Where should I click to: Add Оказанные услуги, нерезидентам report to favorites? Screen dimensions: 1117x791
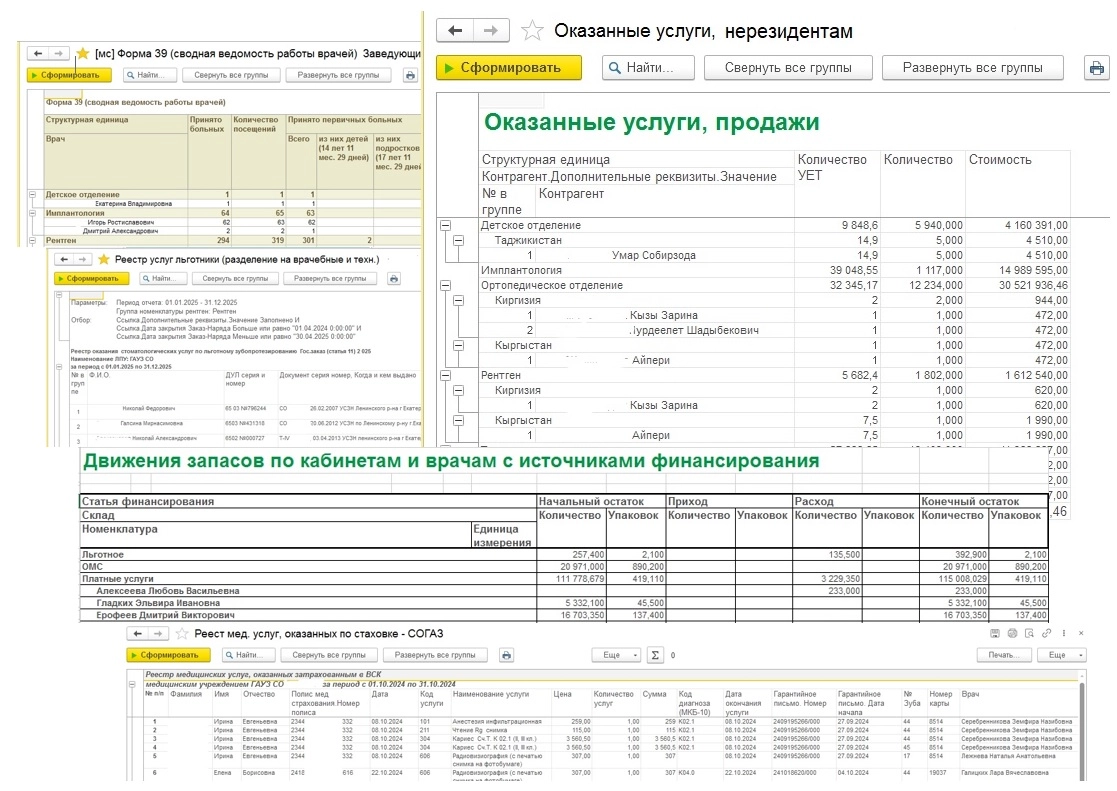533,31
